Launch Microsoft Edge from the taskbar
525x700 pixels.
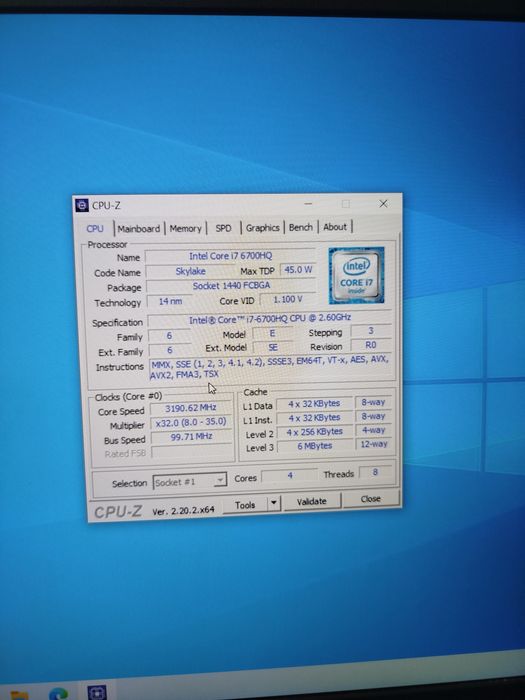coord(58,694)
